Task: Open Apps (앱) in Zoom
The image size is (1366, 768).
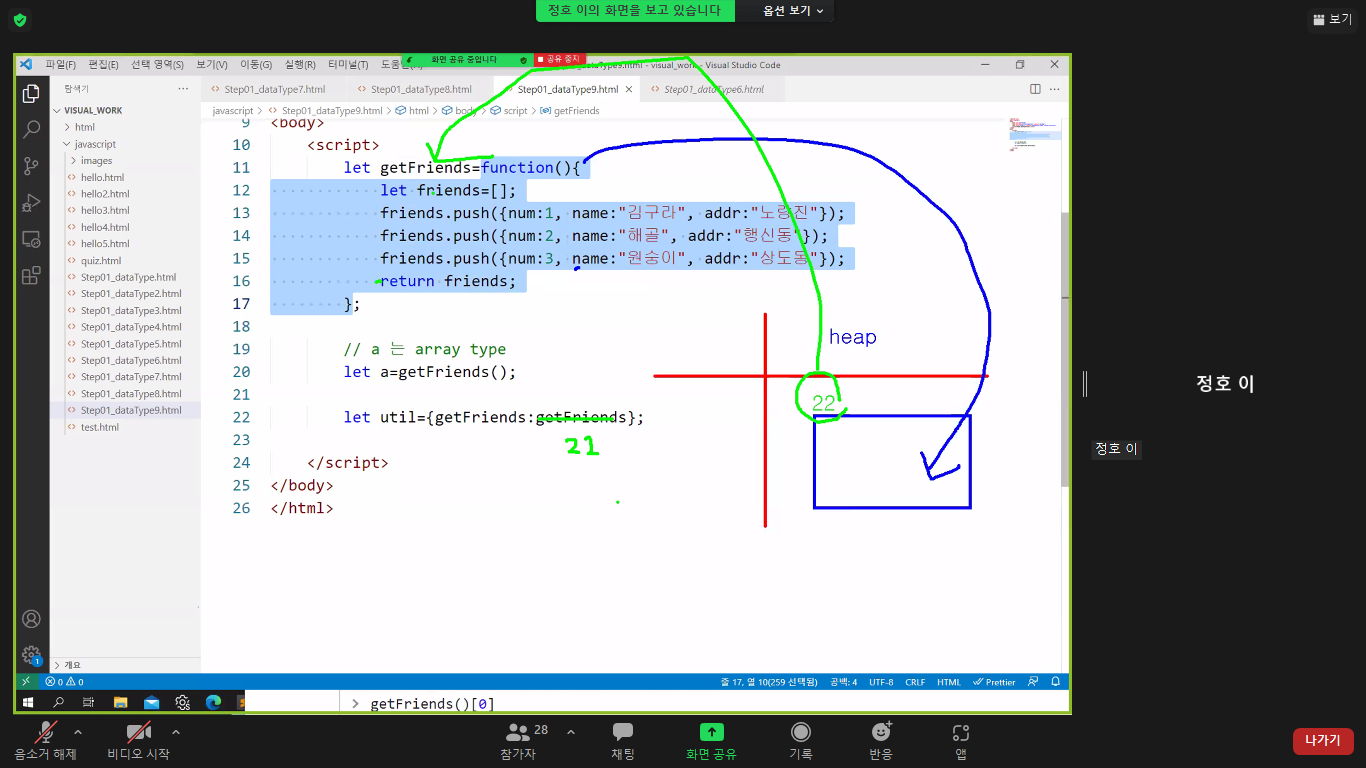Action: pyautogui.click(x=961, y=741)
